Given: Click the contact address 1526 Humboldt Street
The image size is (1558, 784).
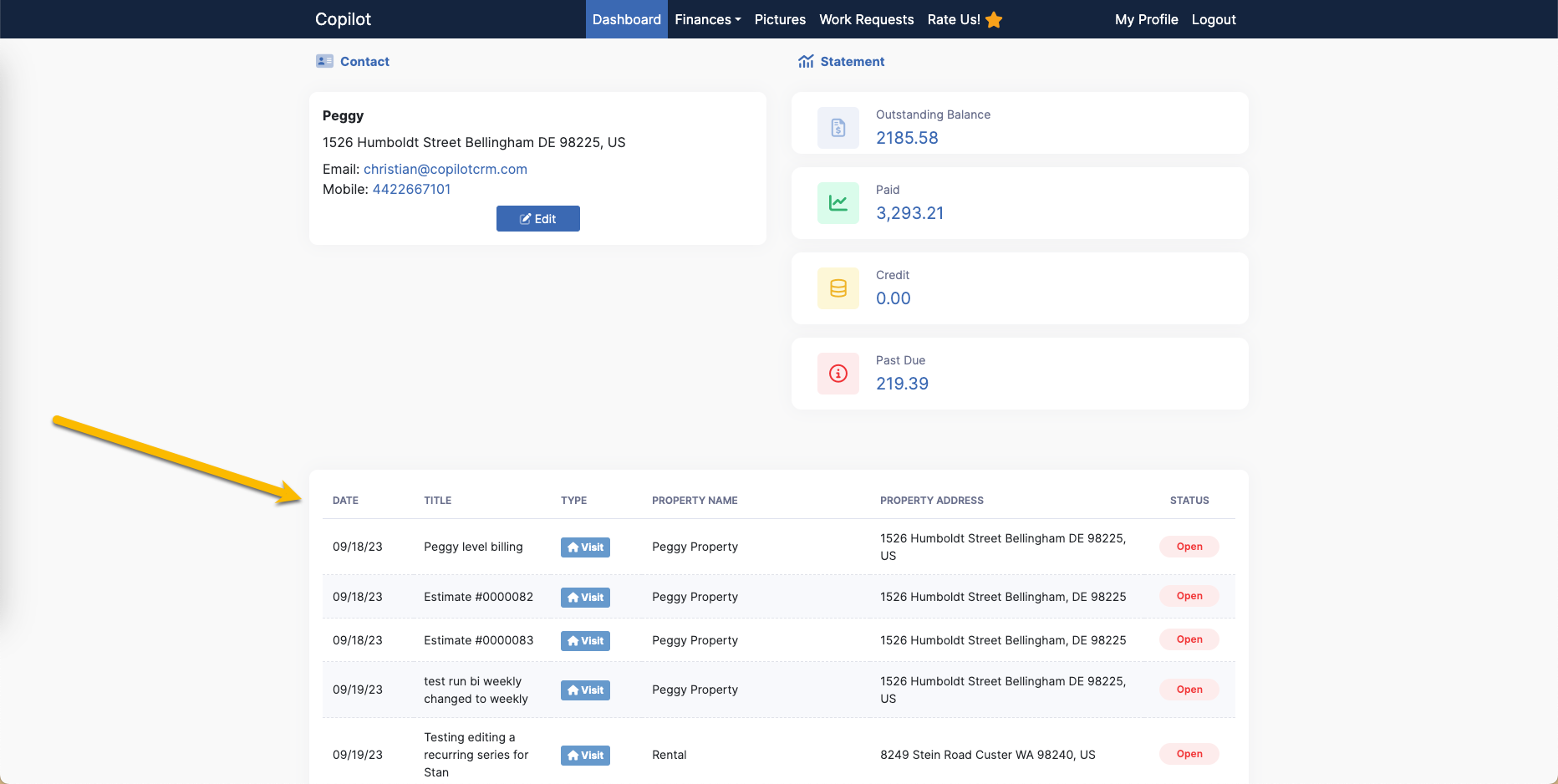Looking at the screenshot, I should click(x=474, y=142).
